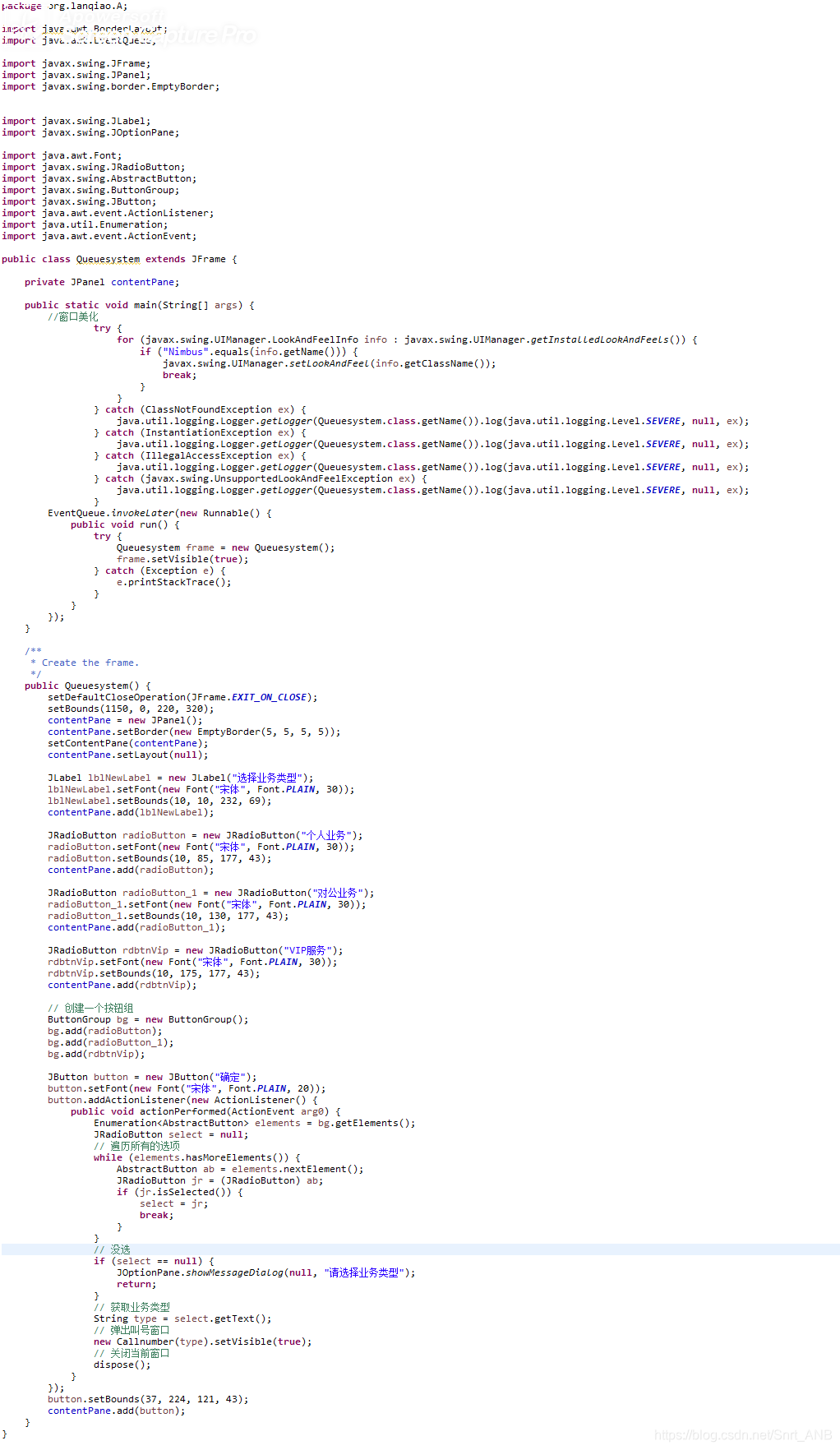
Task: Click 'catch (IllegalAccessException ex)' line
Action: (x=200, y=455)
